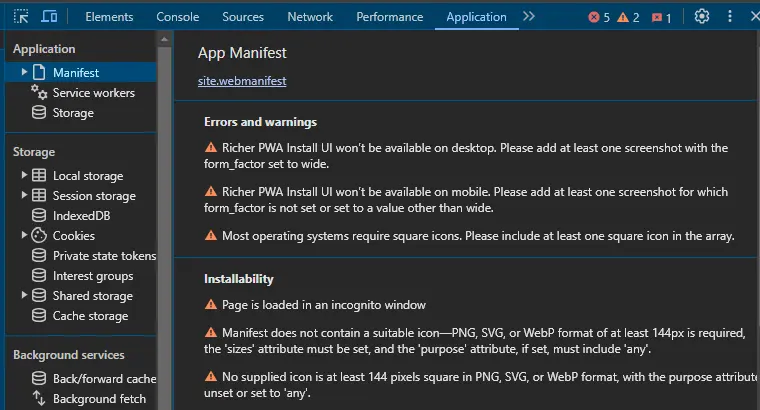
Task: Click the Private state tokens database icon
Action: tap(39, 255)
